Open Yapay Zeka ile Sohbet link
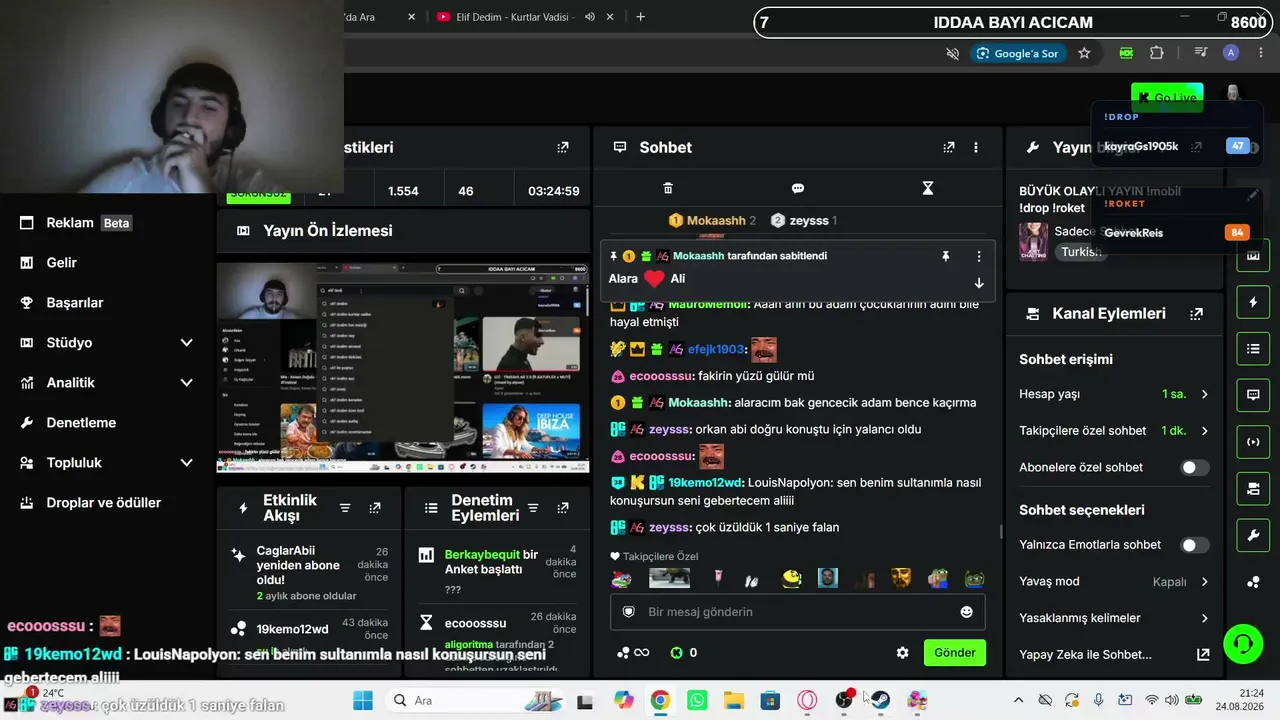Screen dimensions: 1280x720 coord(1114,655)
